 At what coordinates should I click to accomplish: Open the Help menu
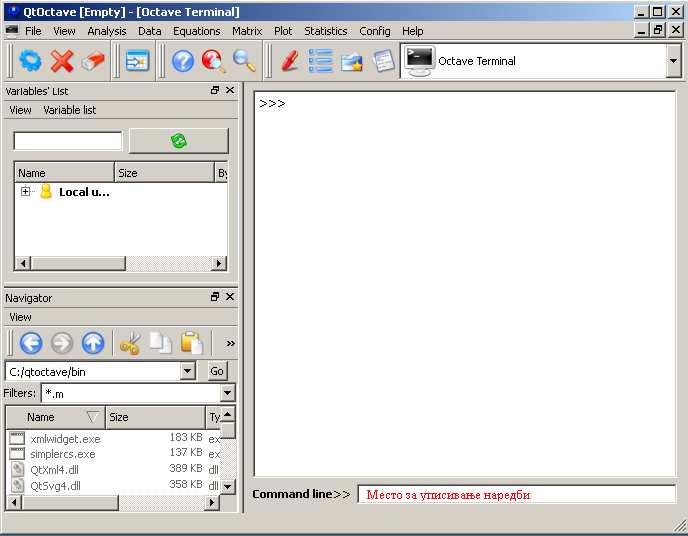pos(412,31)
